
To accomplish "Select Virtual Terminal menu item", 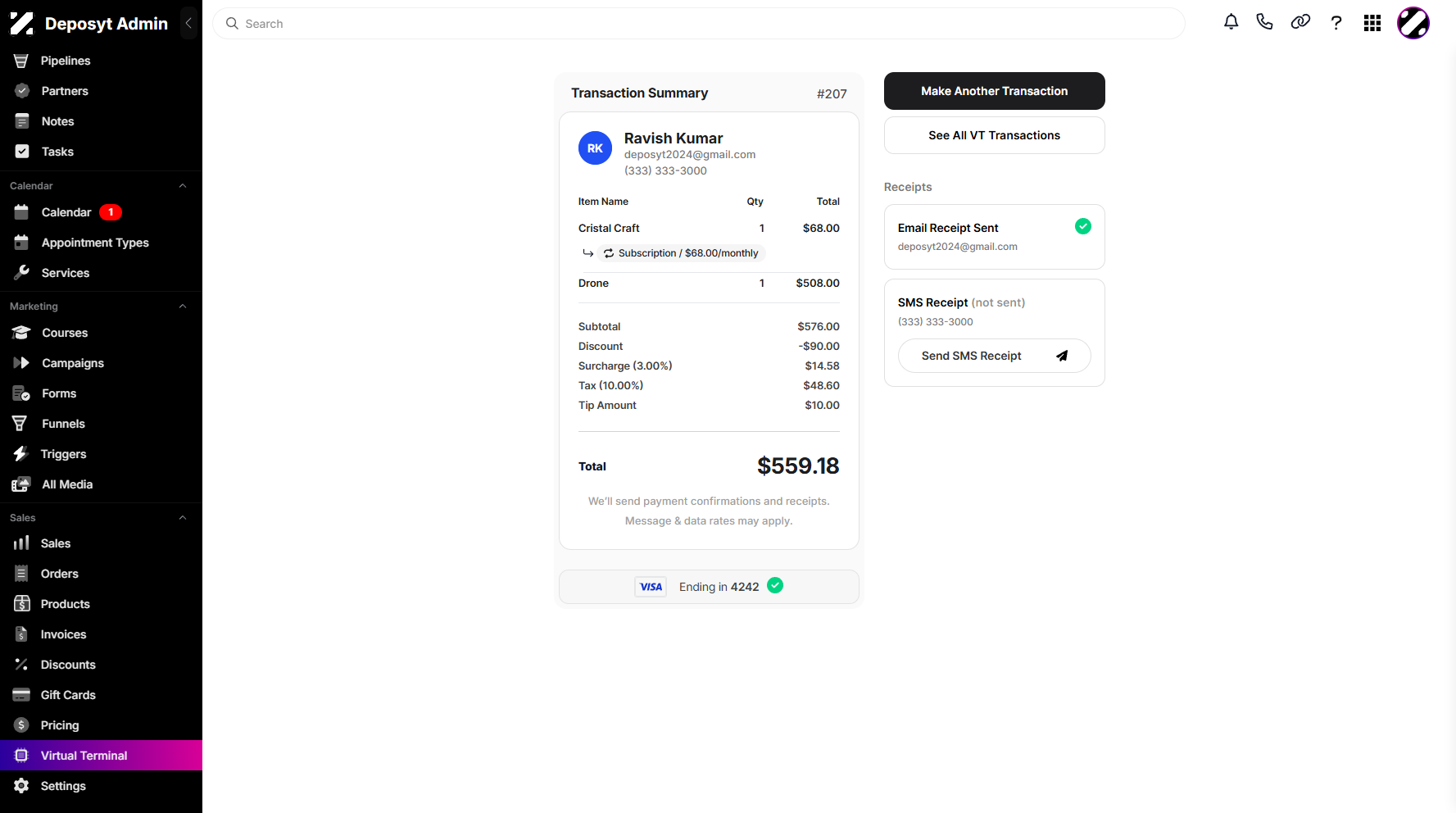I will [101, 756].
